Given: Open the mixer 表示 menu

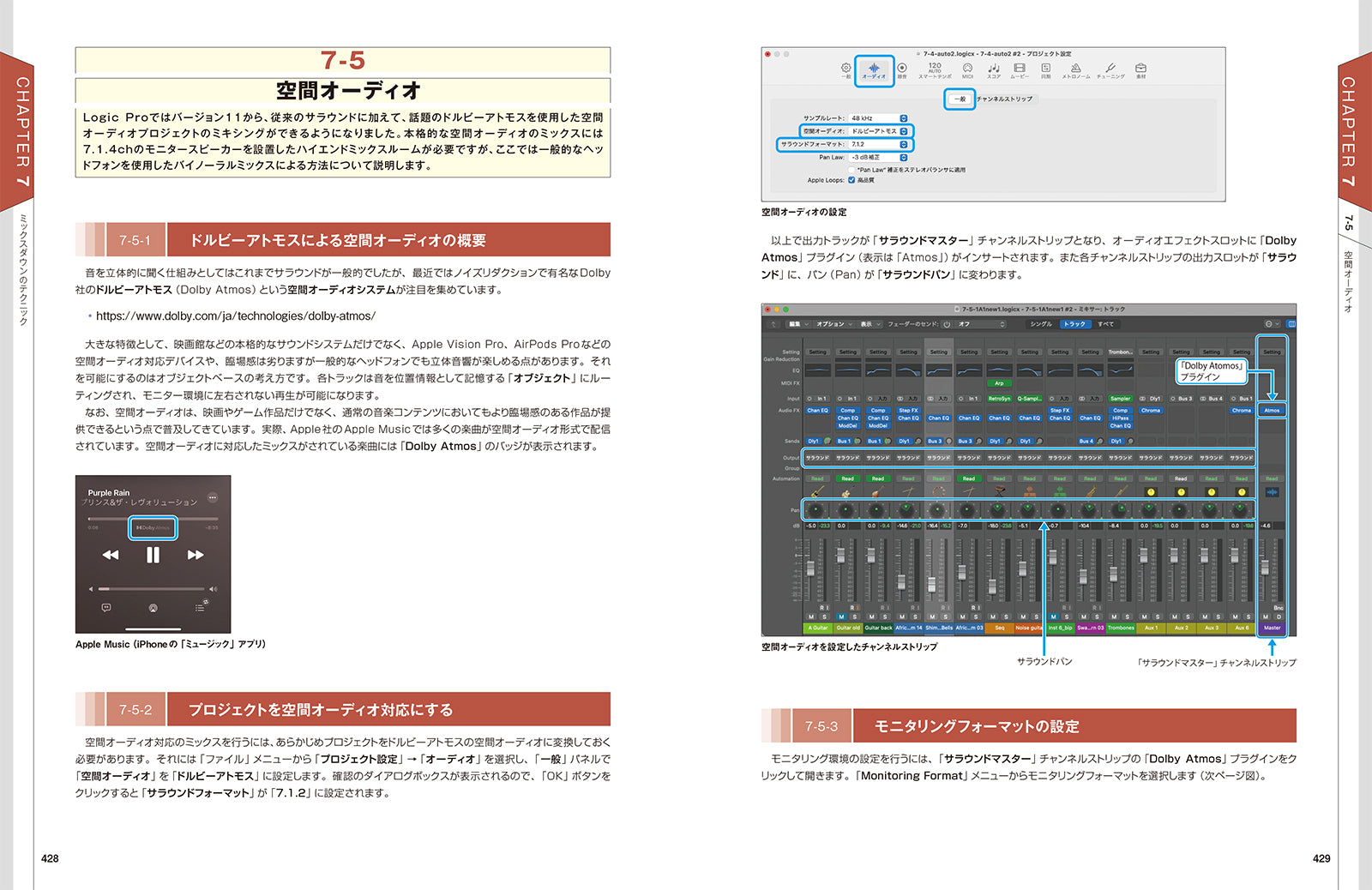Looking at the screenshot, I should coord(870,324).
